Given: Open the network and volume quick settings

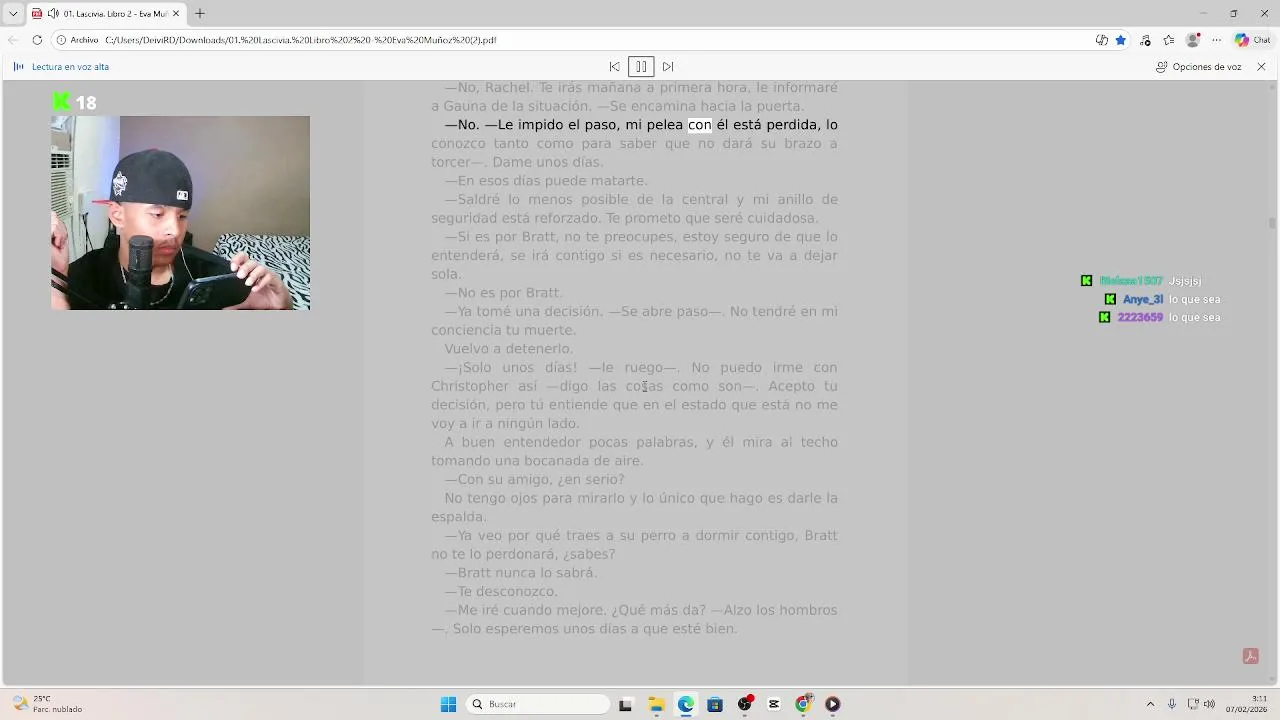Looking at the screenshot, I should 1200,704.
